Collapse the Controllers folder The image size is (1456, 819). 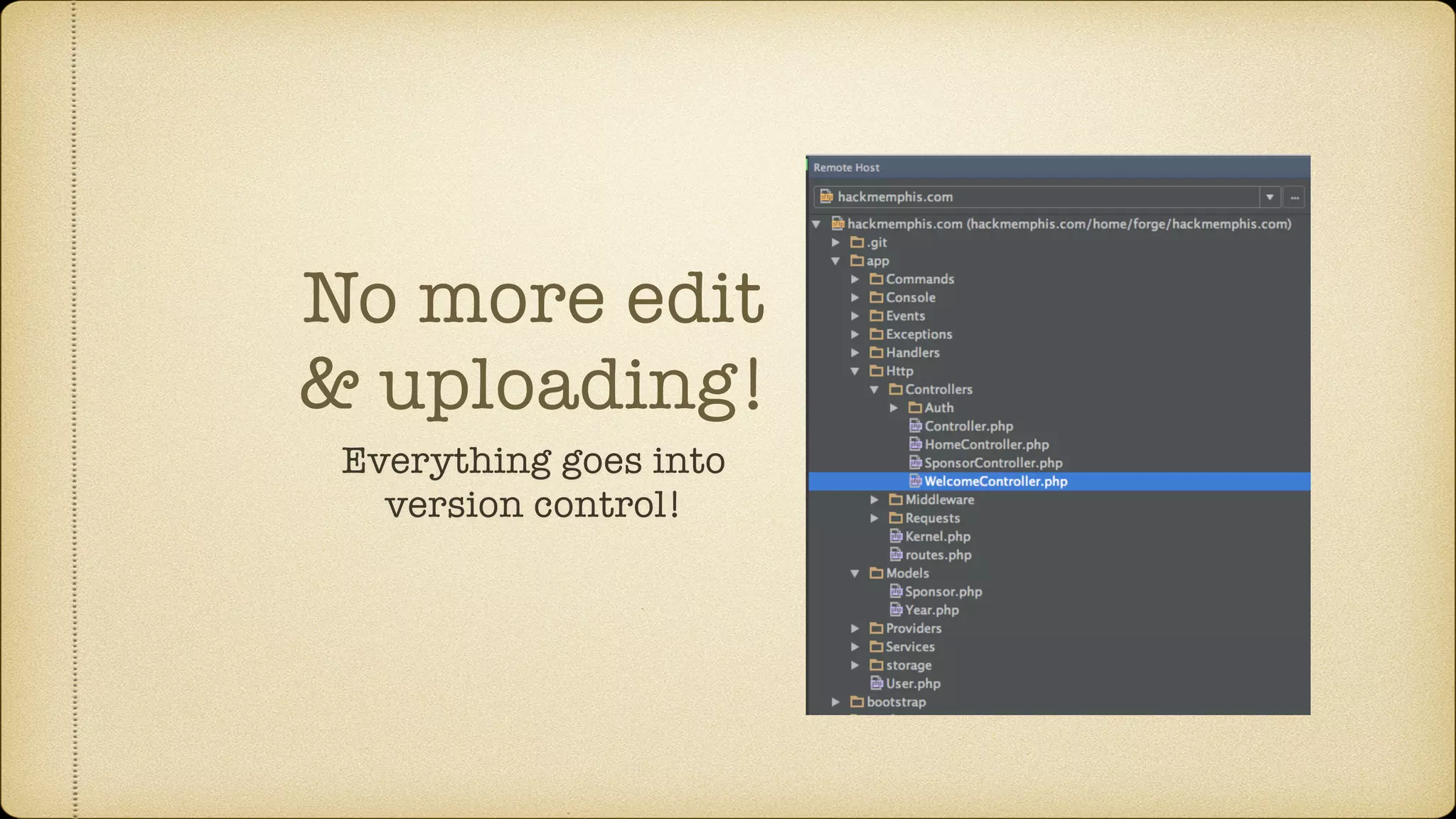(874, 390)
